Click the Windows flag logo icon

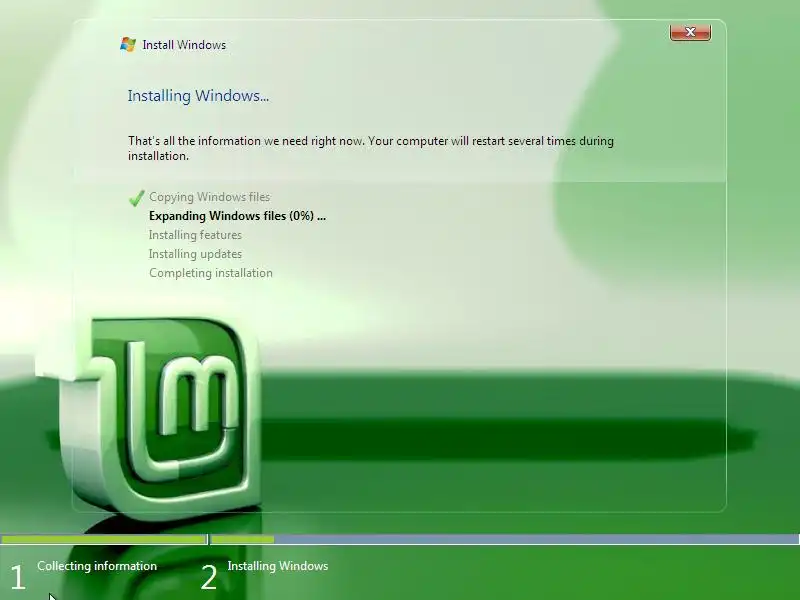[128, 44]
